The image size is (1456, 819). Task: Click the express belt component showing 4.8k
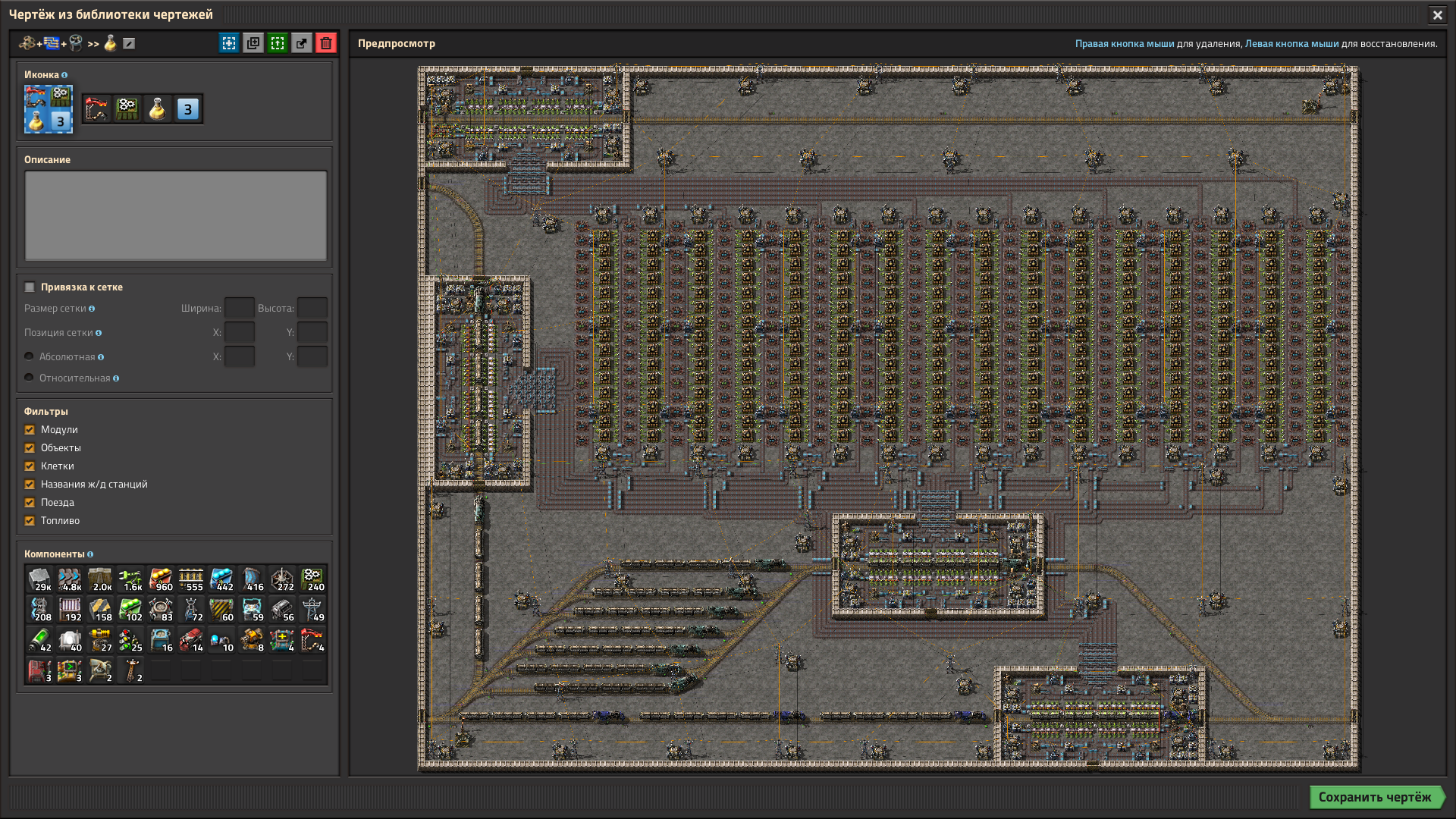[70, 579]
